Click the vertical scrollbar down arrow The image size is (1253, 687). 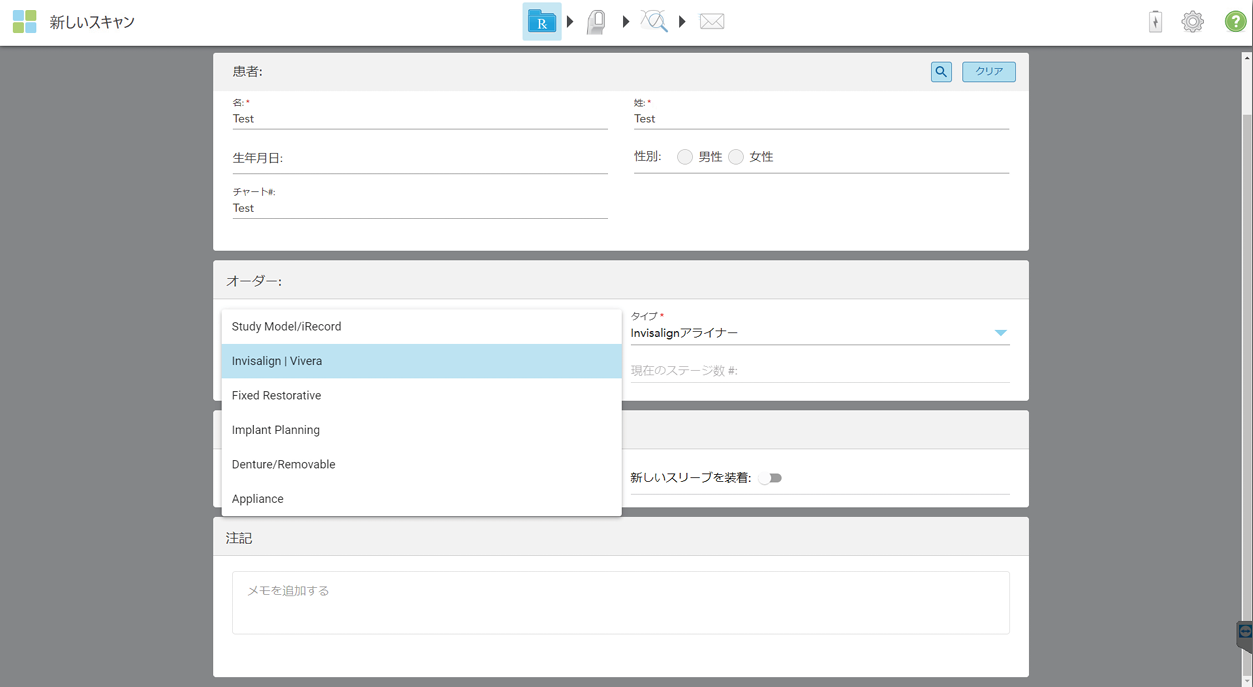[1246, 679]
